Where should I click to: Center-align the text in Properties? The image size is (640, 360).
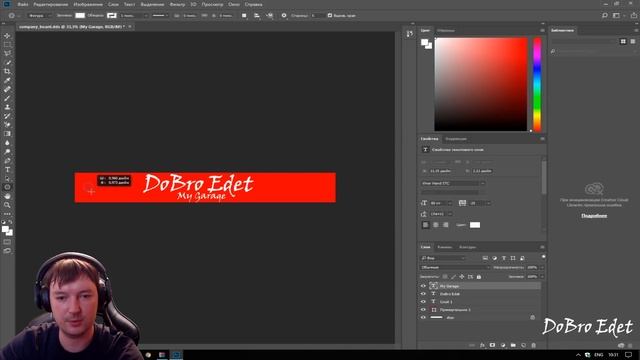tap(436, 225)
